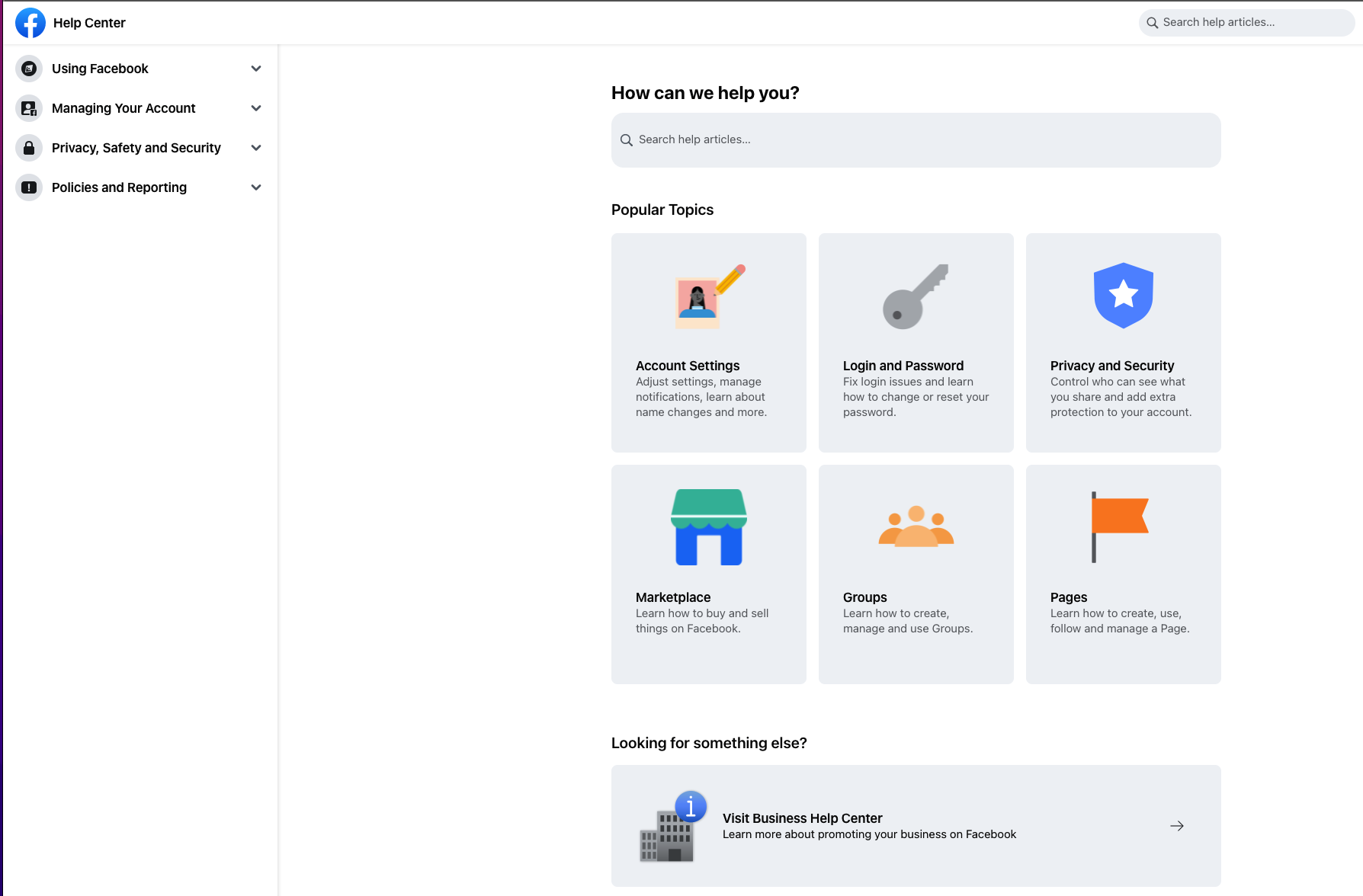1363x896 pixels.
Task: Click the Policies and Reporting exclamation icon
Action: (29, 187)
